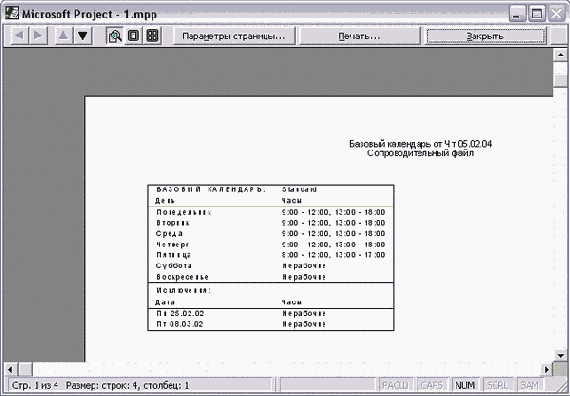Click vertical scrollbar down arrow
Viewport: 570px width, 396px height.
click(561, 355)
